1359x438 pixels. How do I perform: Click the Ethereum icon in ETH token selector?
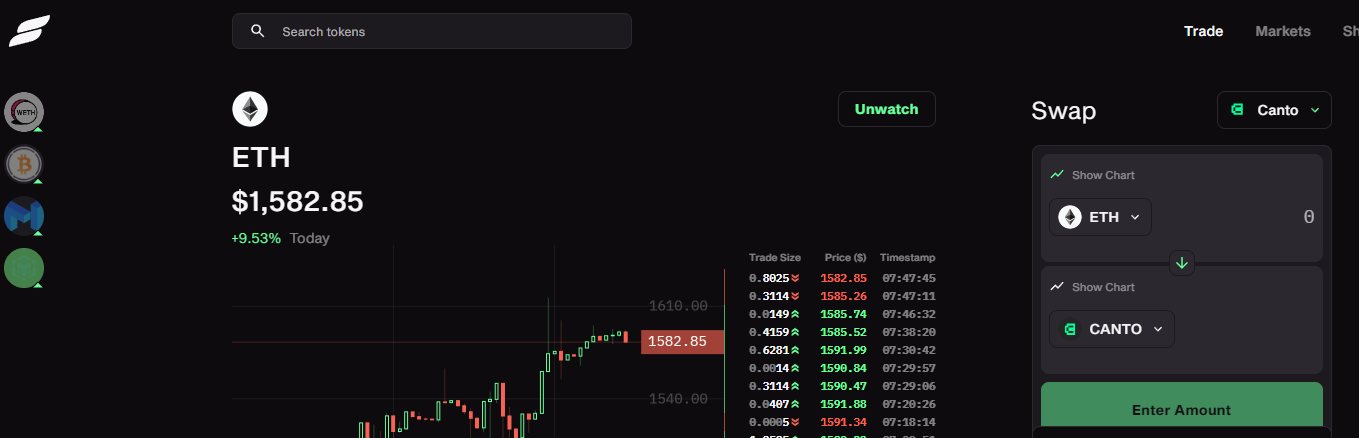coord(1070,217)
